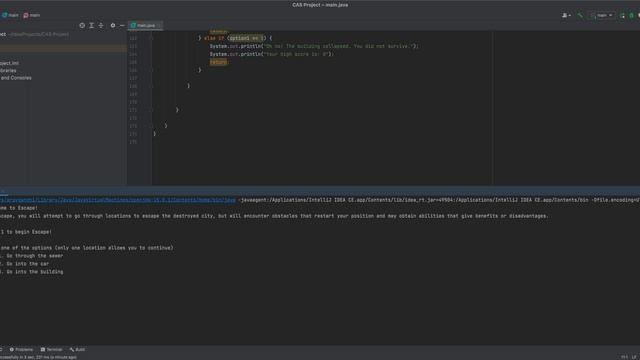Screen dimensions: 640x360
Task: Click the expand all icon in Project panel
Action: [91, 25]
